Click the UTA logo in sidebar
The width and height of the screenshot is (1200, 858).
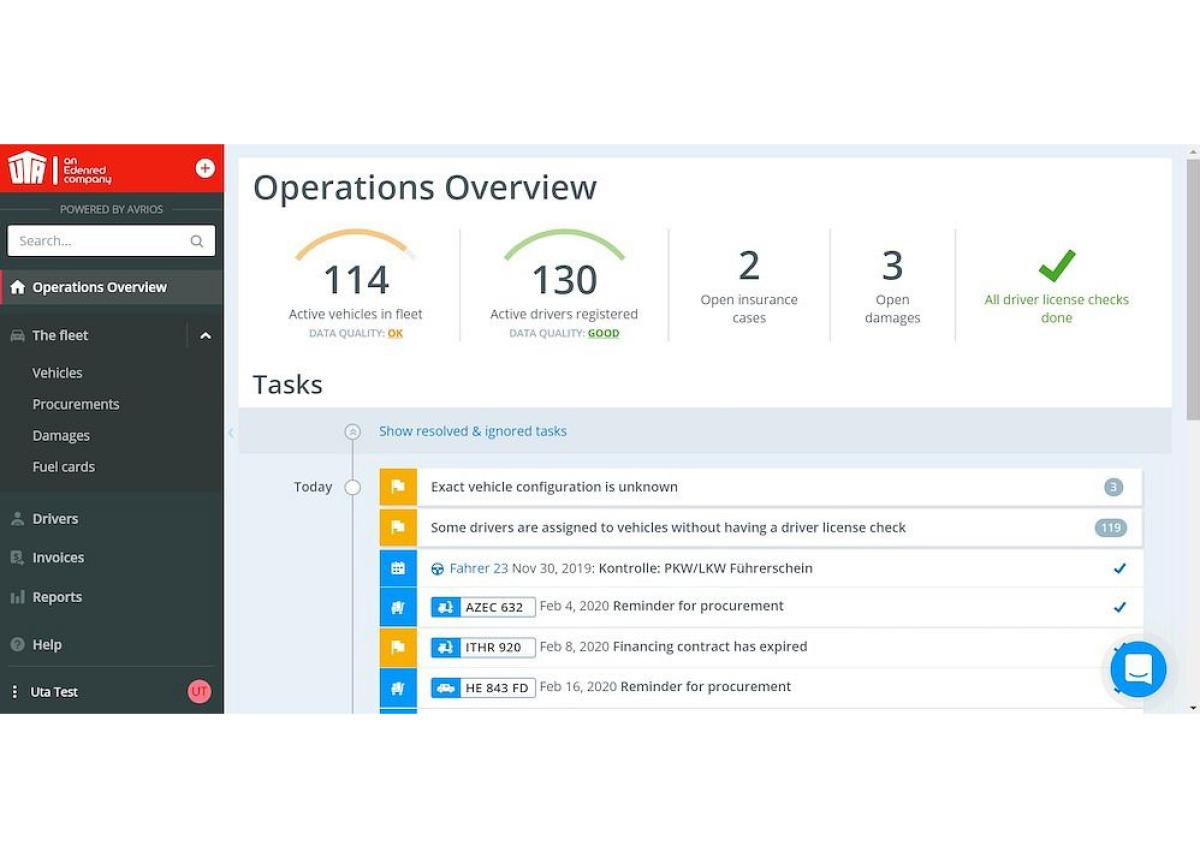(x=27, y=168)
